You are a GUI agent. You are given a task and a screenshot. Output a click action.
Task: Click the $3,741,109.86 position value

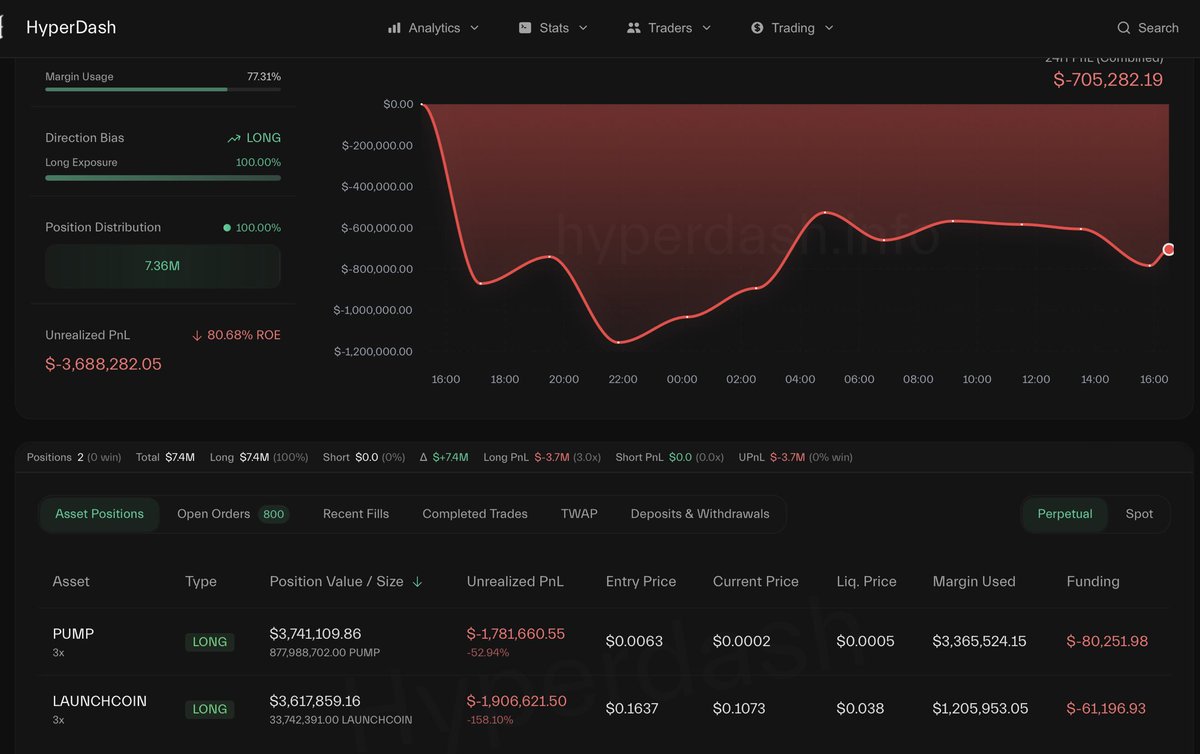[x=315, y=634]
